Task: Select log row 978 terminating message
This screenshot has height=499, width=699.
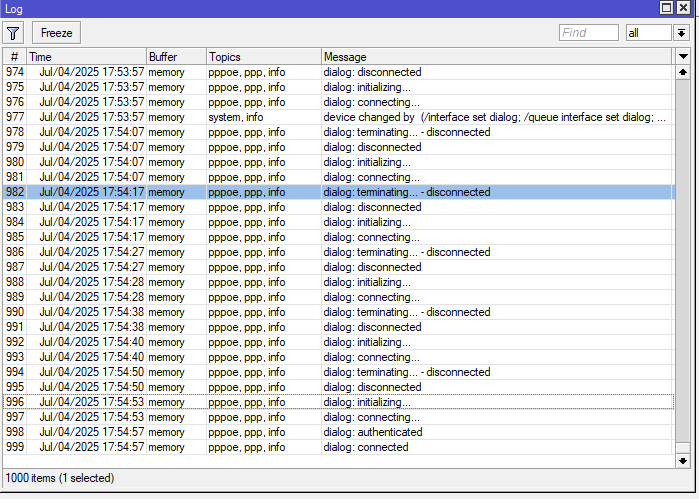Action: (x=338, y=132)
